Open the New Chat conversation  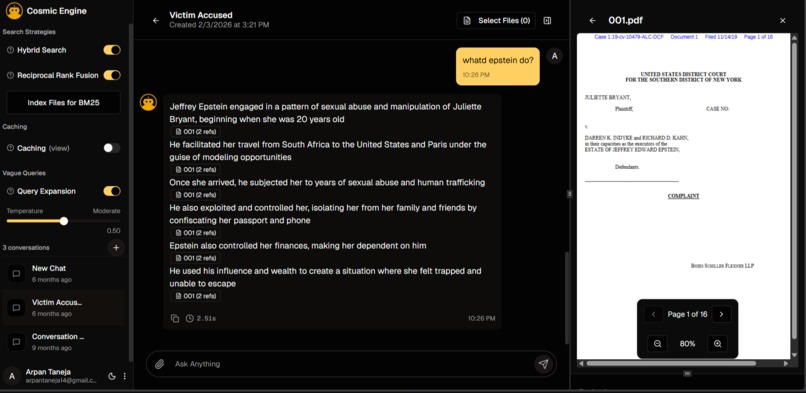click(63, 274)
